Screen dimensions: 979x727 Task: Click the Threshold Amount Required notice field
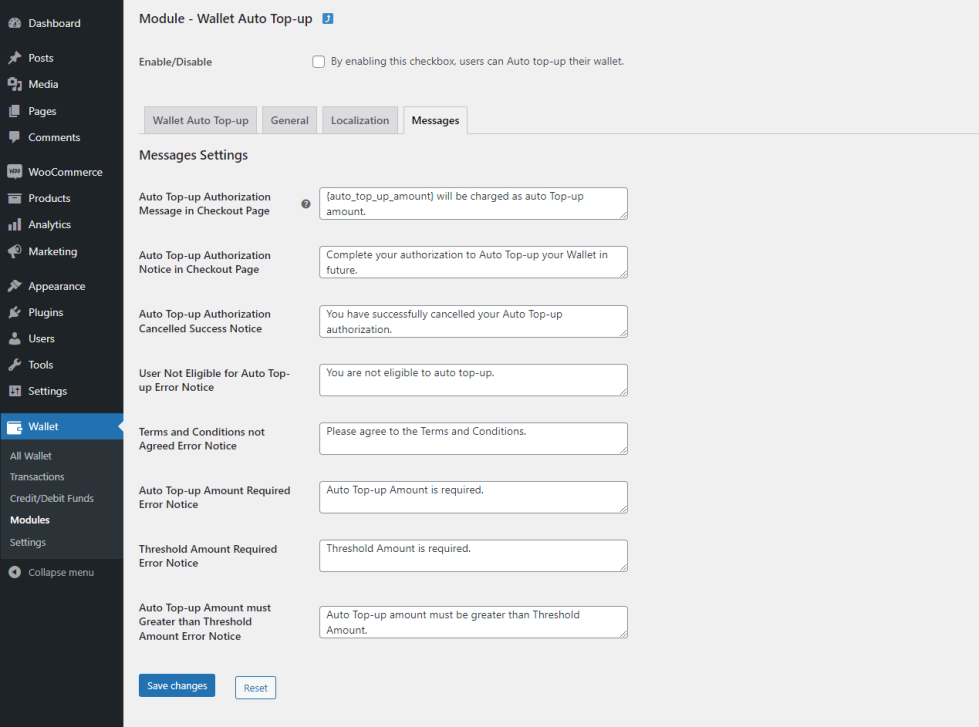click(x=473, y=555)
